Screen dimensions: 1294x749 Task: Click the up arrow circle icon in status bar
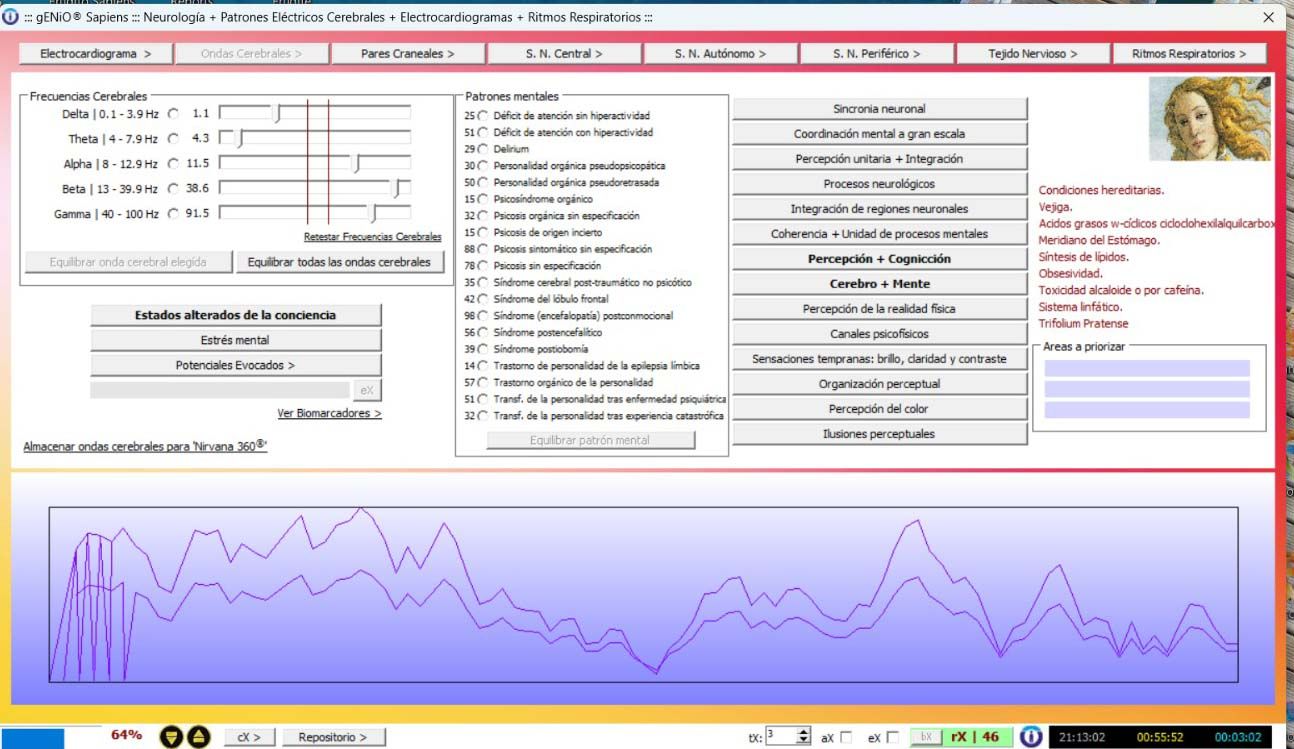tap(198, 737)
